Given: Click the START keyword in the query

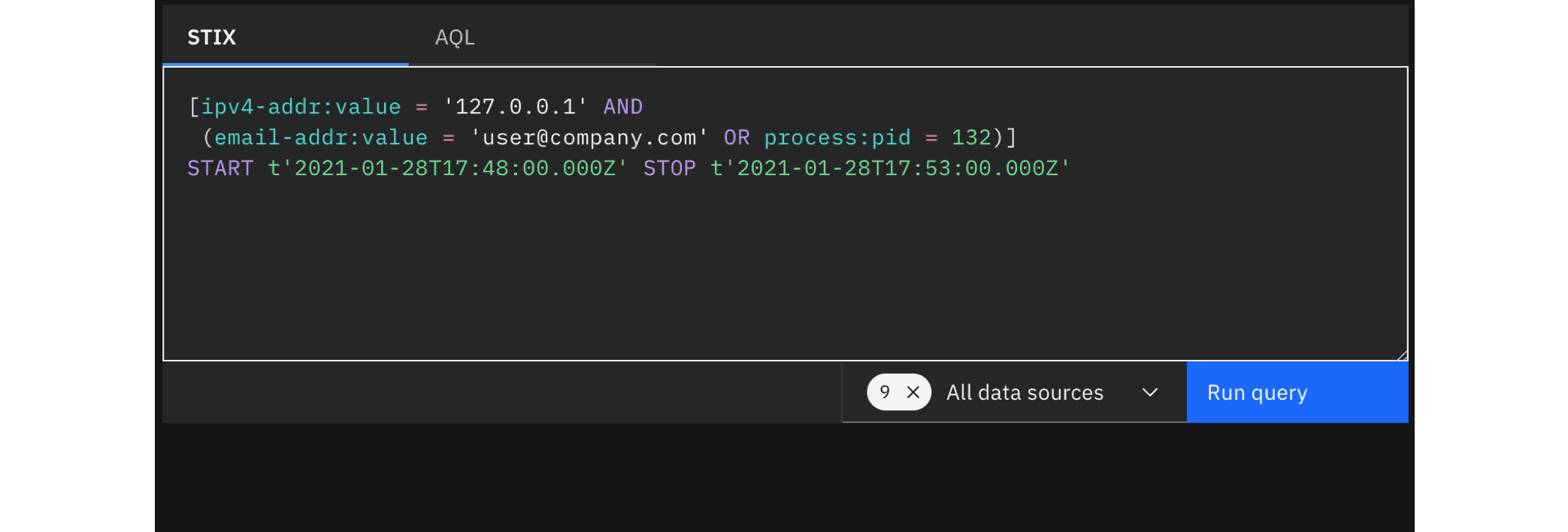Looking at the screenshot, I should pyautogui.click(x=220, y=168).
